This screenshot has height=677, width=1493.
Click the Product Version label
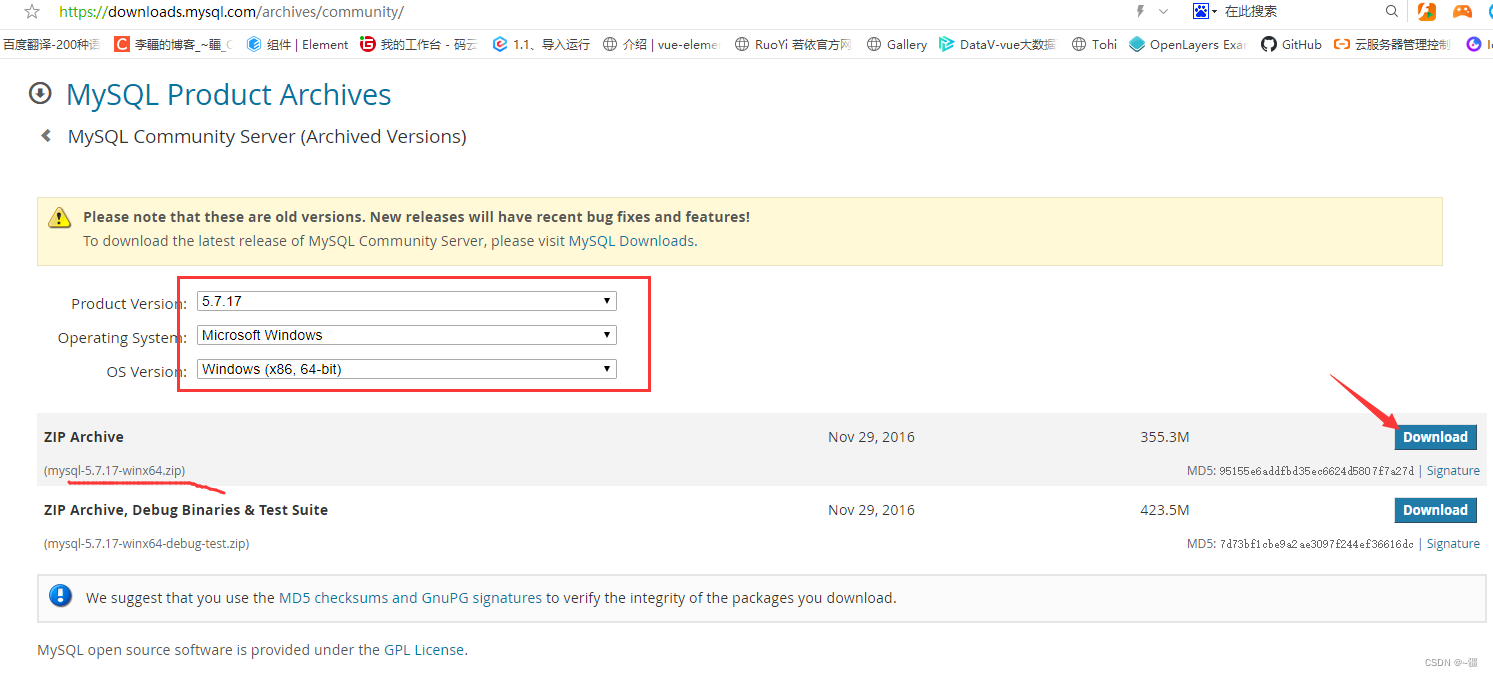click(x=129, y=304)
